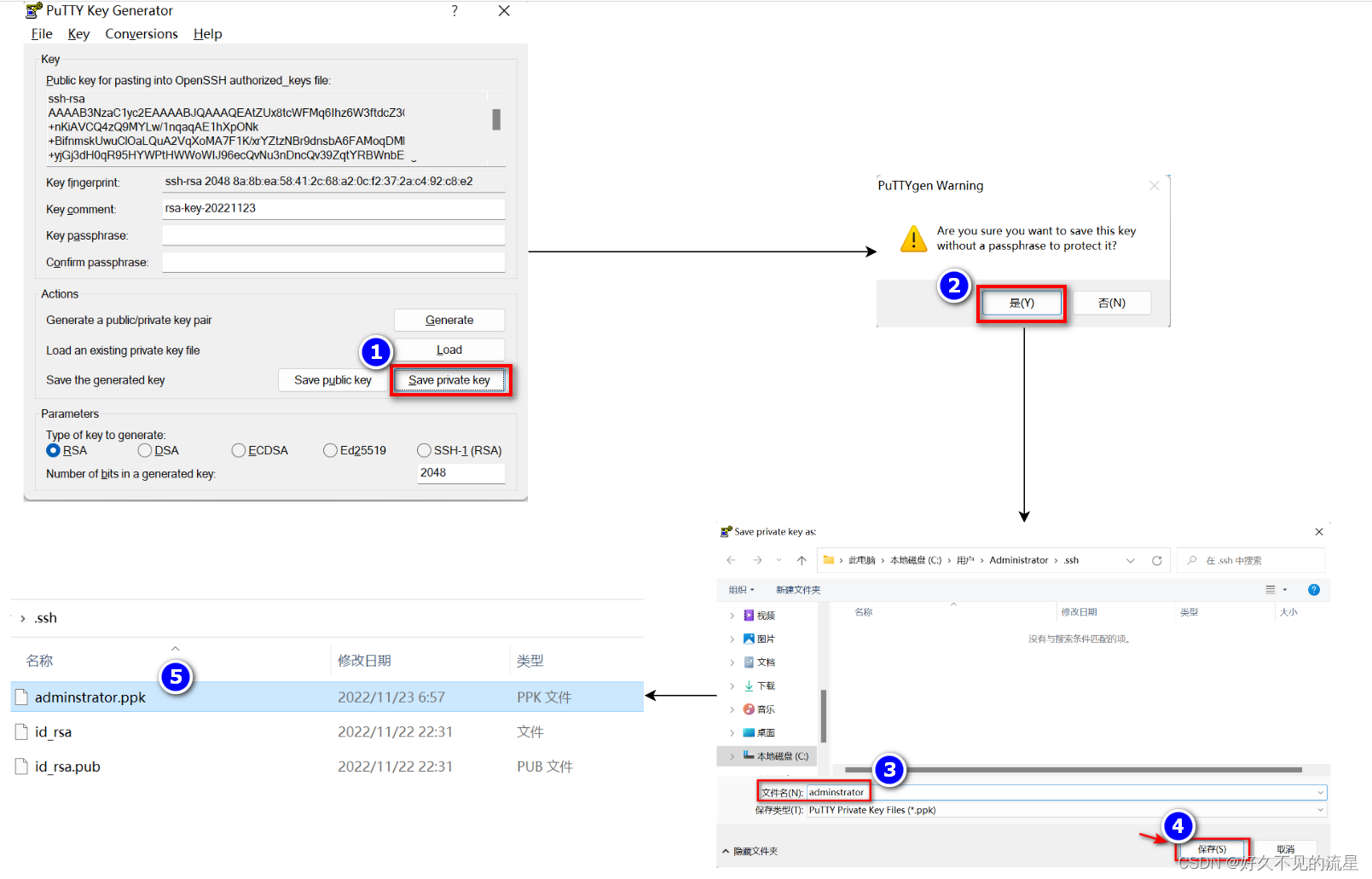This screenshot has height=879, width=1372.
Task: Open the file name dropdown arrow
Action: point(1320,793)
